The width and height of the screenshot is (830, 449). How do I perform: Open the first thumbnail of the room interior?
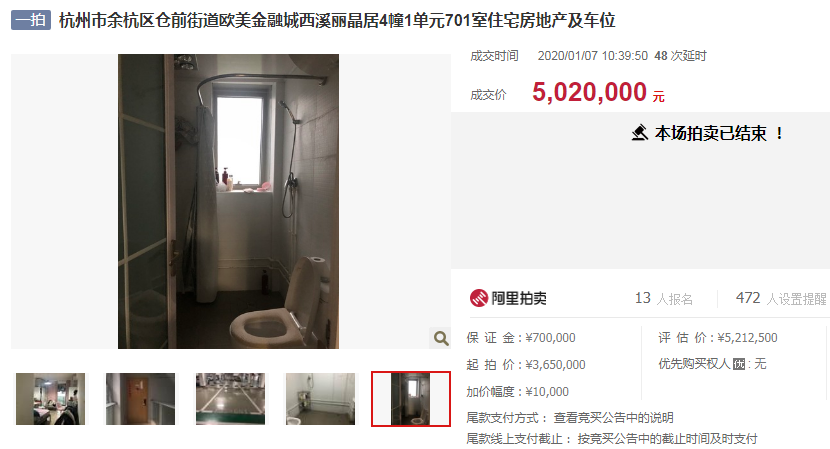50,399
